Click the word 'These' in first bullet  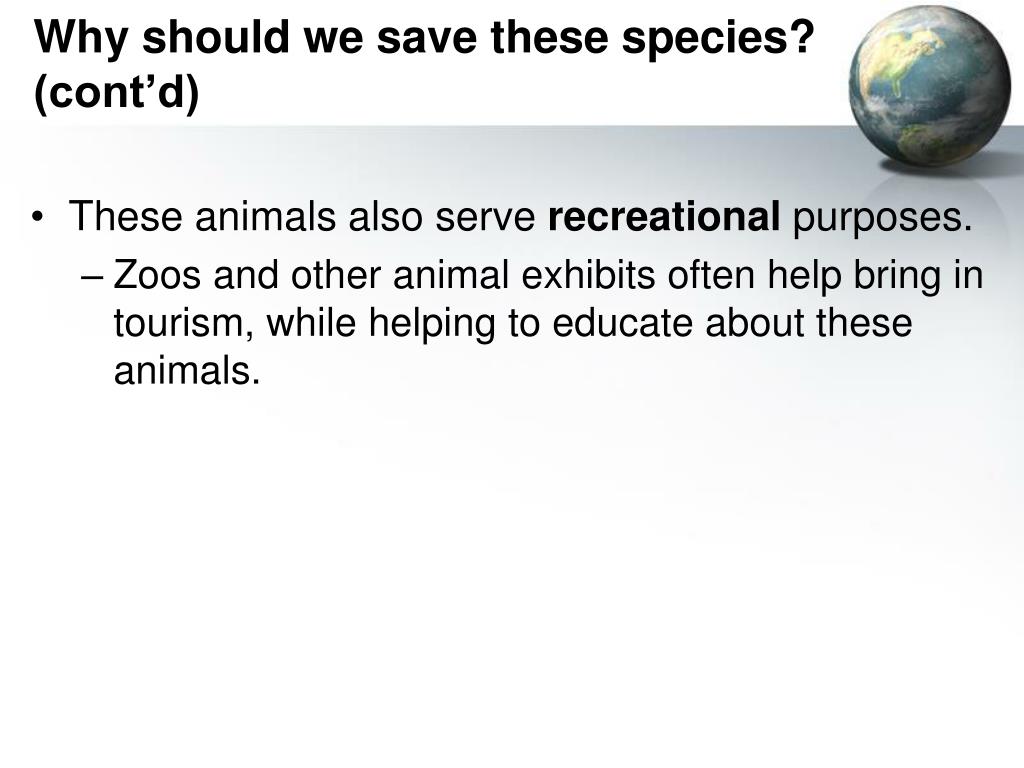coord(125,217)
